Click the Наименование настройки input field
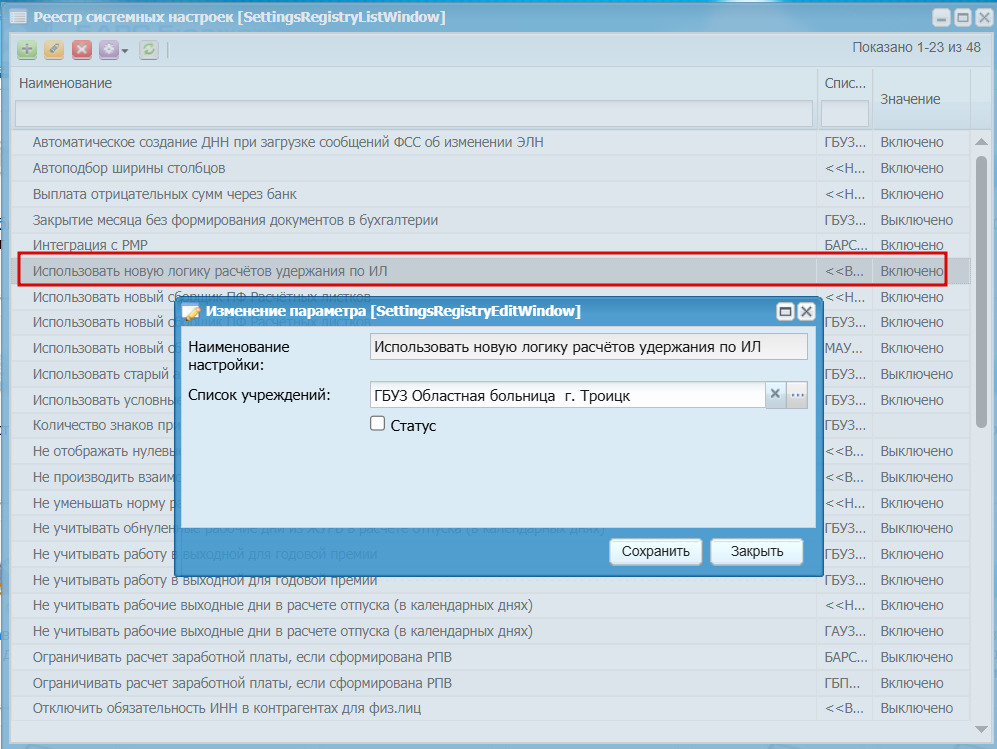 tap(589, 347)
